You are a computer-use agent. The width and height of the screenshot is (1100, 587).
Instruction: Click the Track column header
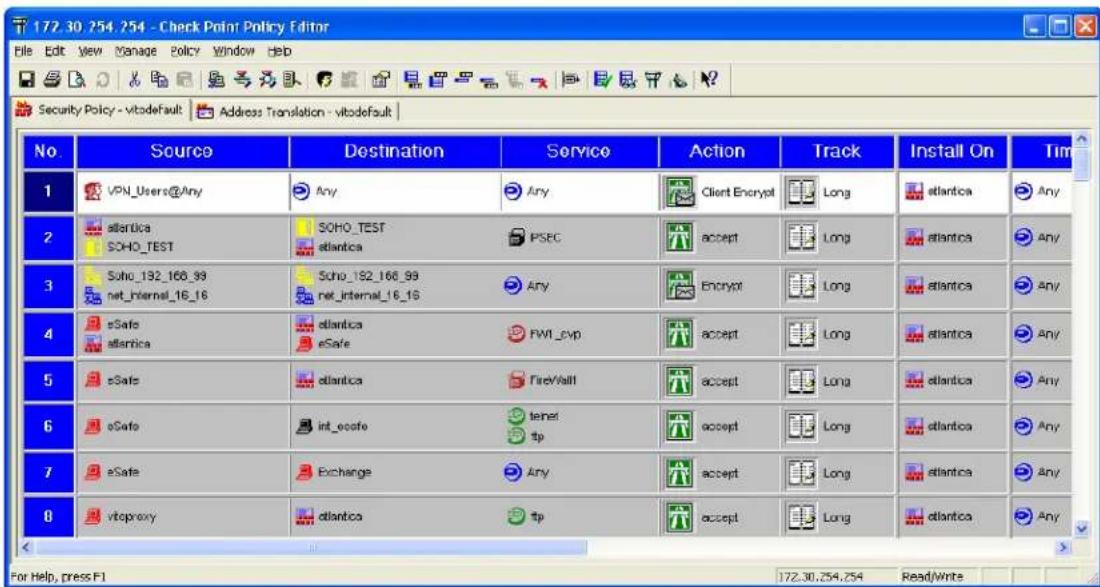tap(838, 151)
